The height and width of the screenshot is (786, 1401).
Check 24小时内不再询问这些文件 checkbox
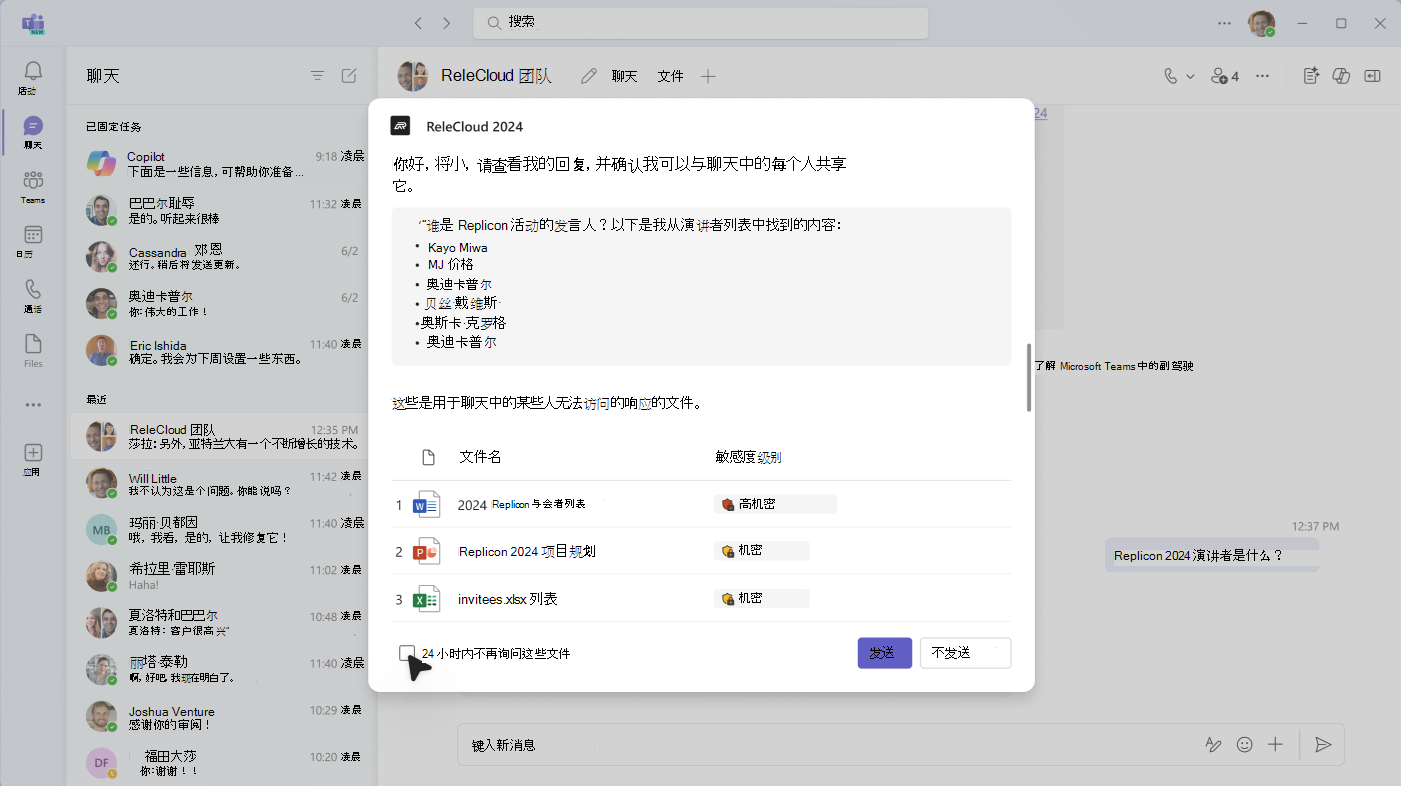click(406, 653)
